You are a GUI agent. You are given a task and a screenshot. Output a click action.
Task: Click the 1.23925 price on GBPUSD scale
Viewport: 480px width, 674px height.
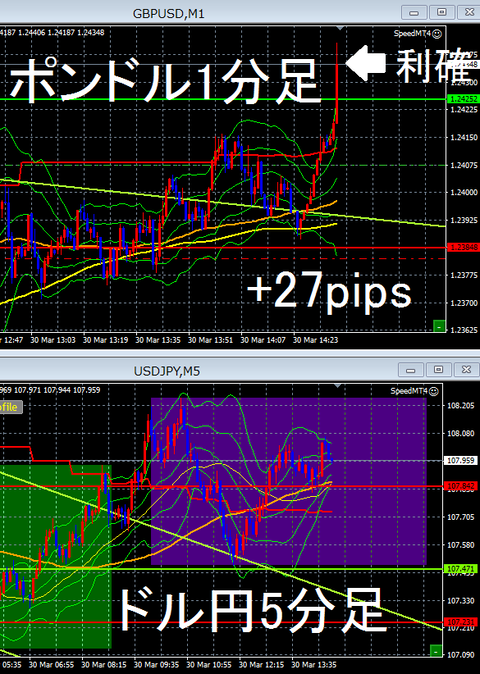(x=463, y=220)
